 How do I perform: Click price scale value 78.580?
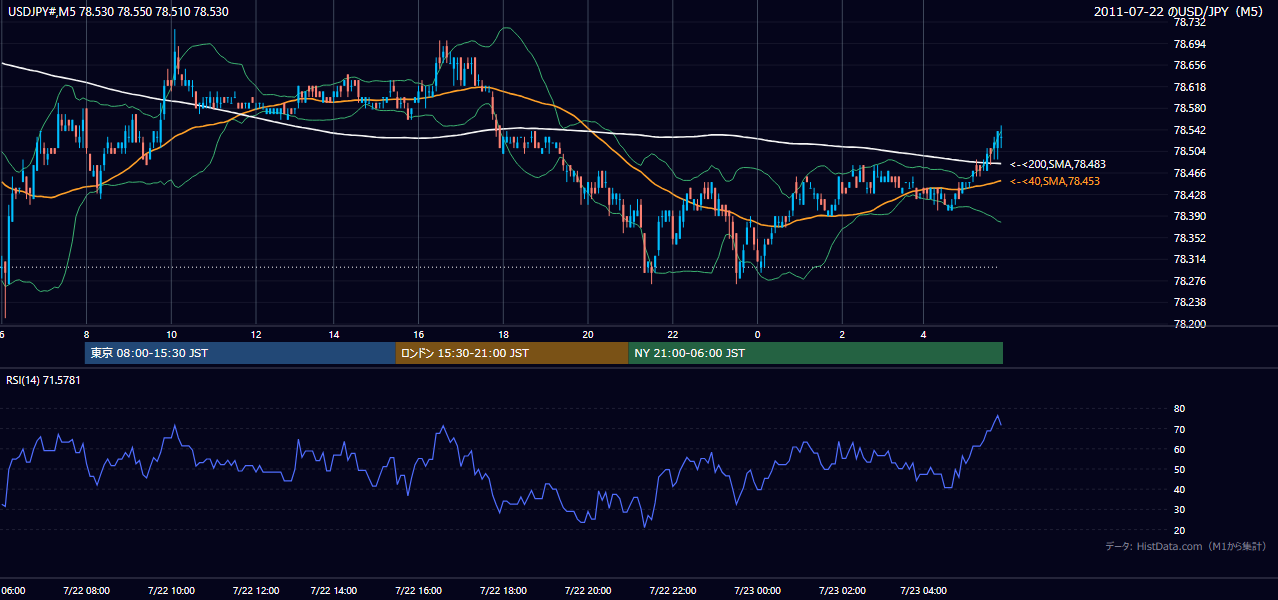click(x=1189, y=109)
